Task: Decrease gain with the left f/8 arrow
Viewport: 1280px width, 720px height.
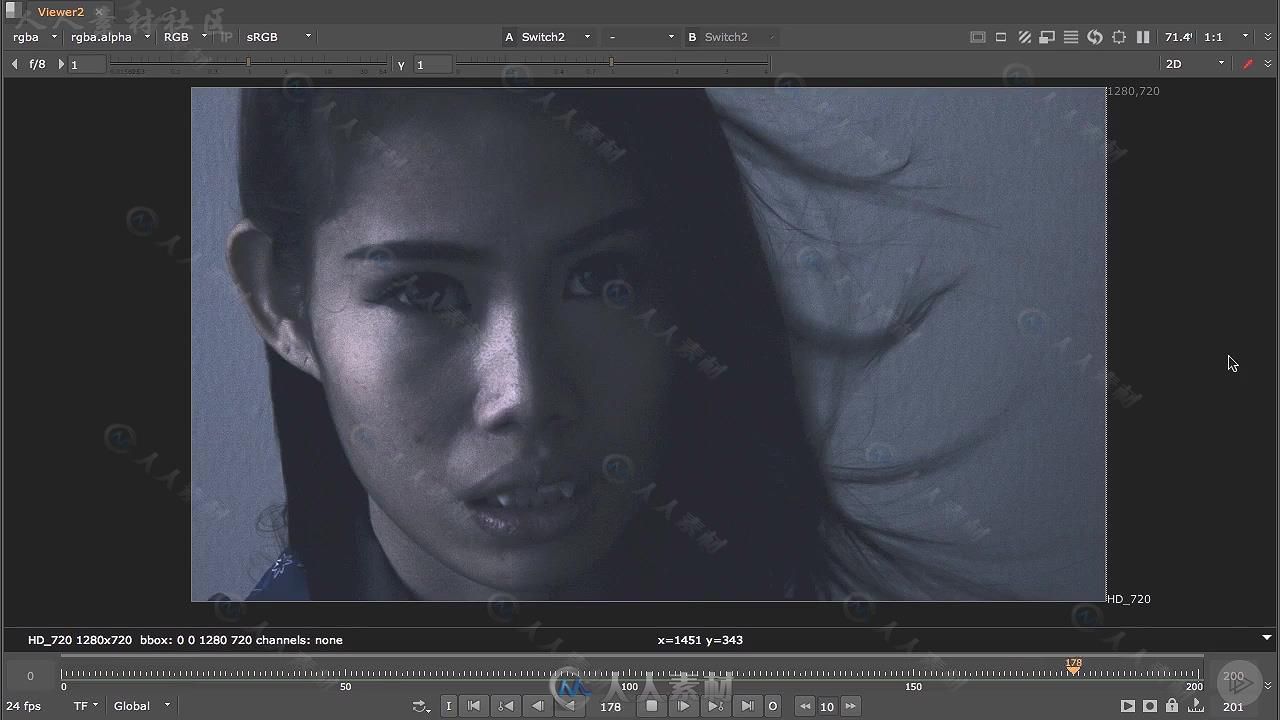Action: coord(14,64)
